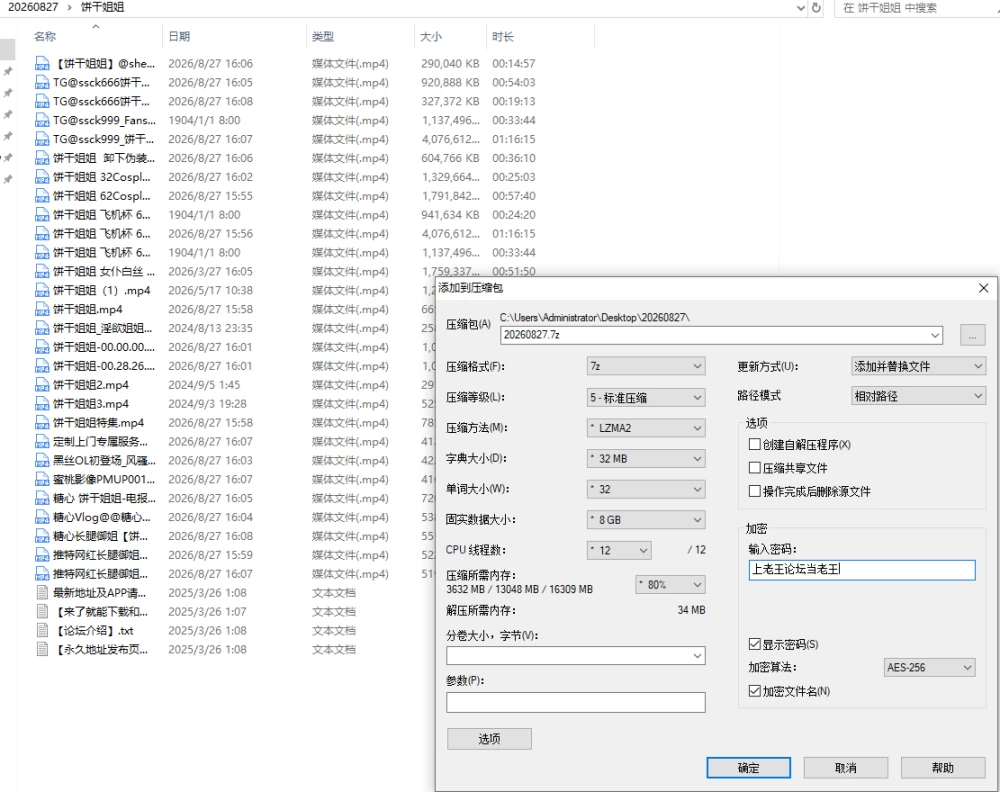This screenshot has height=792, width=1000.
Task: Click the size 604,766 KB
Action: (450, 158)
